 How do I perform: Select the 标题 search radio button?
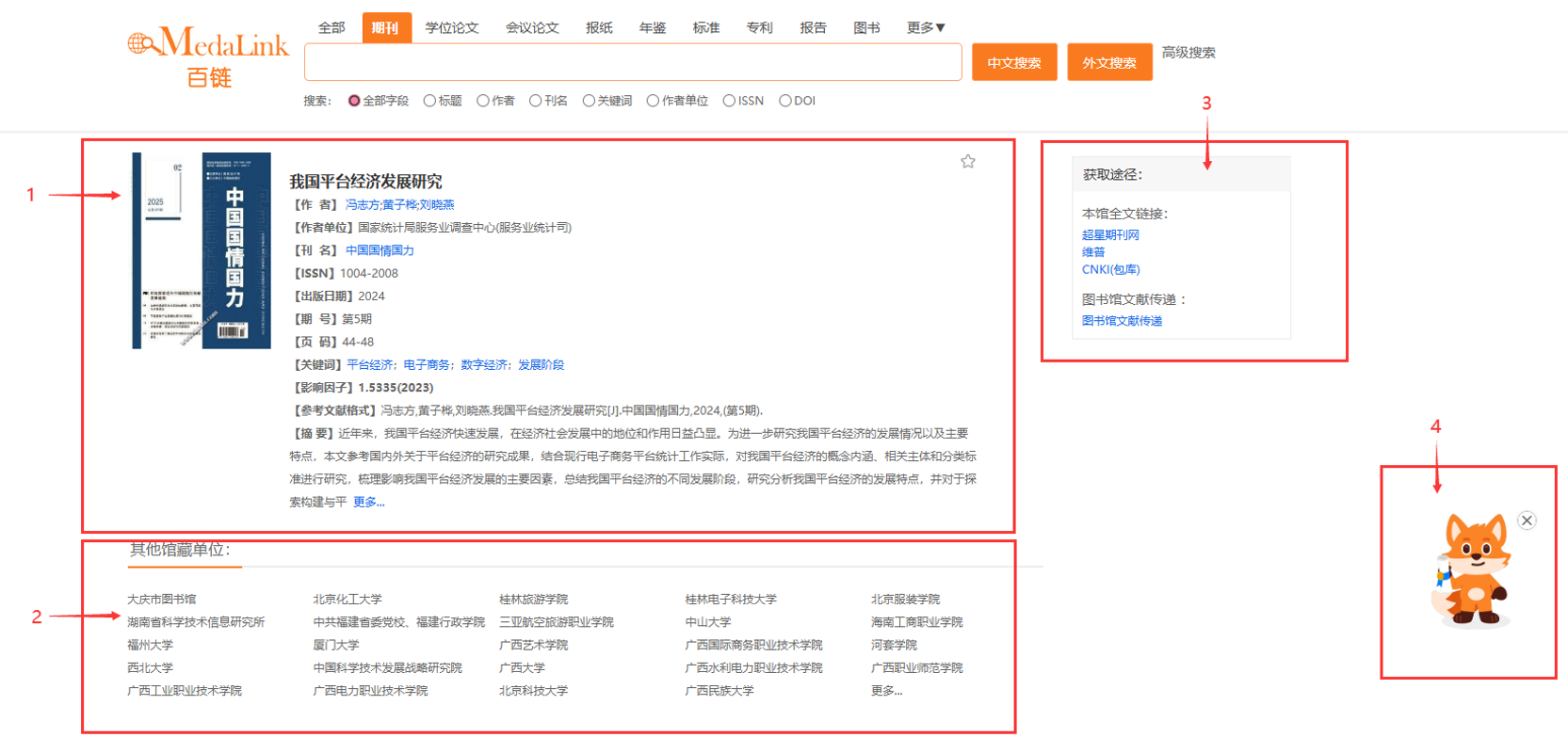(429, 101)
